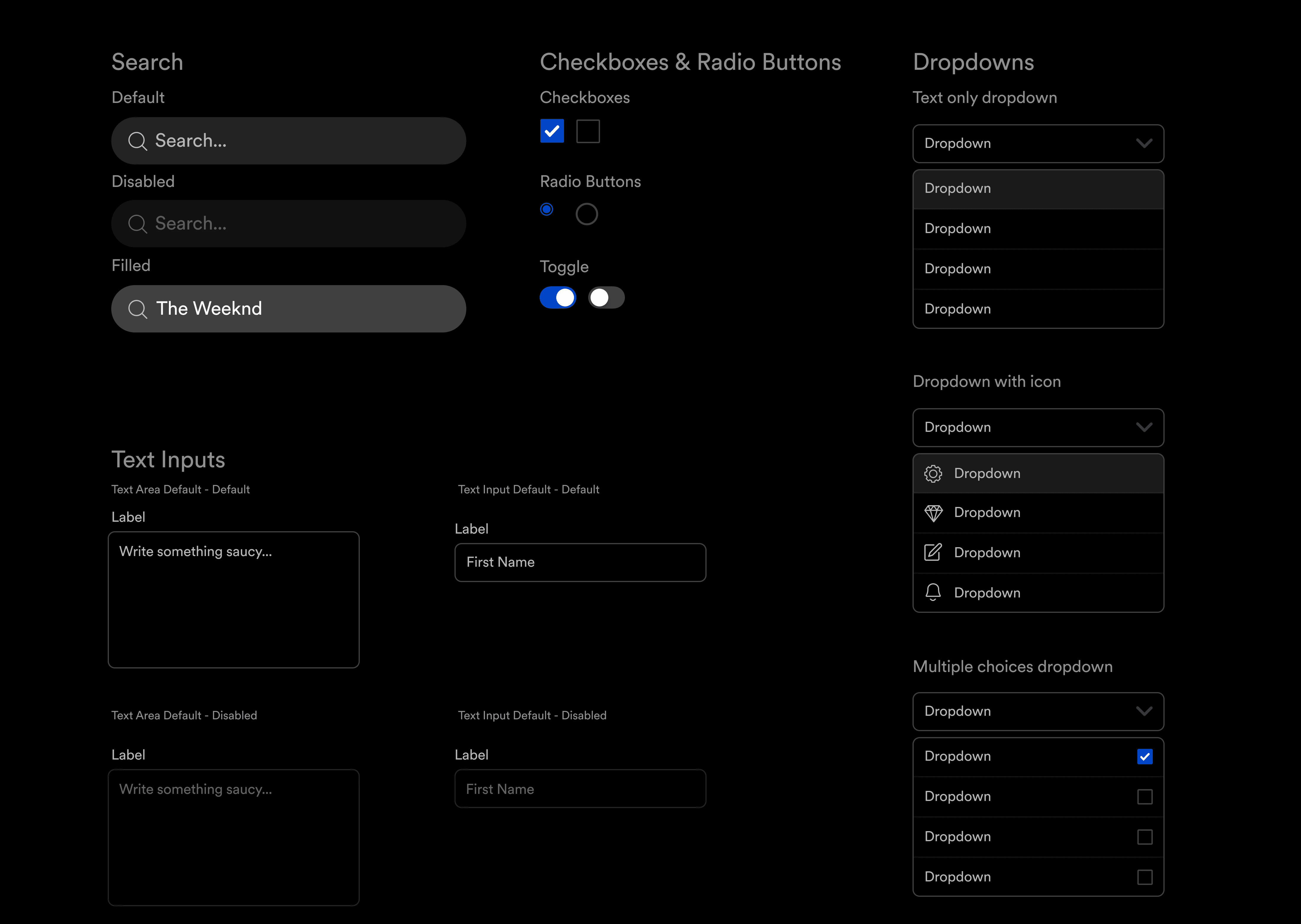Screen dimensions: 1301x924
Task: Click the First Name text input field
Action: (580, 563)
